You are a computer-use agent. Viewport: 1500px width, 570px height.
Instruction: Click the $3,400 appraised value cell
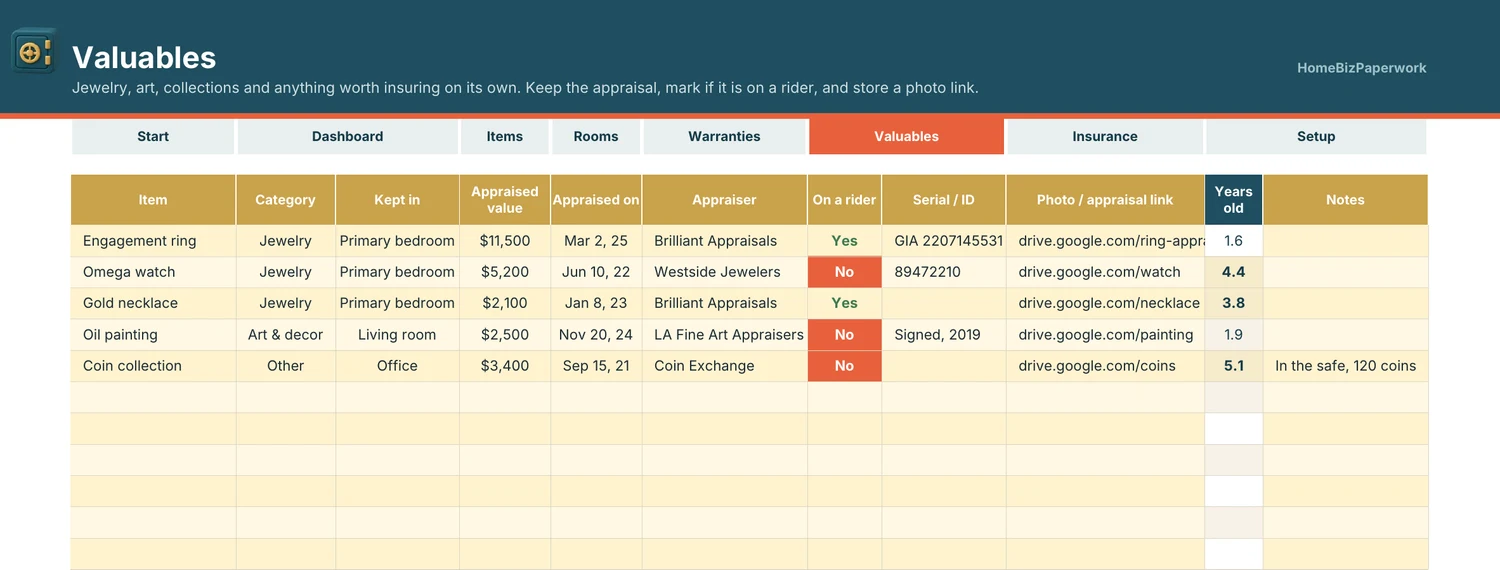pos(504,366)
